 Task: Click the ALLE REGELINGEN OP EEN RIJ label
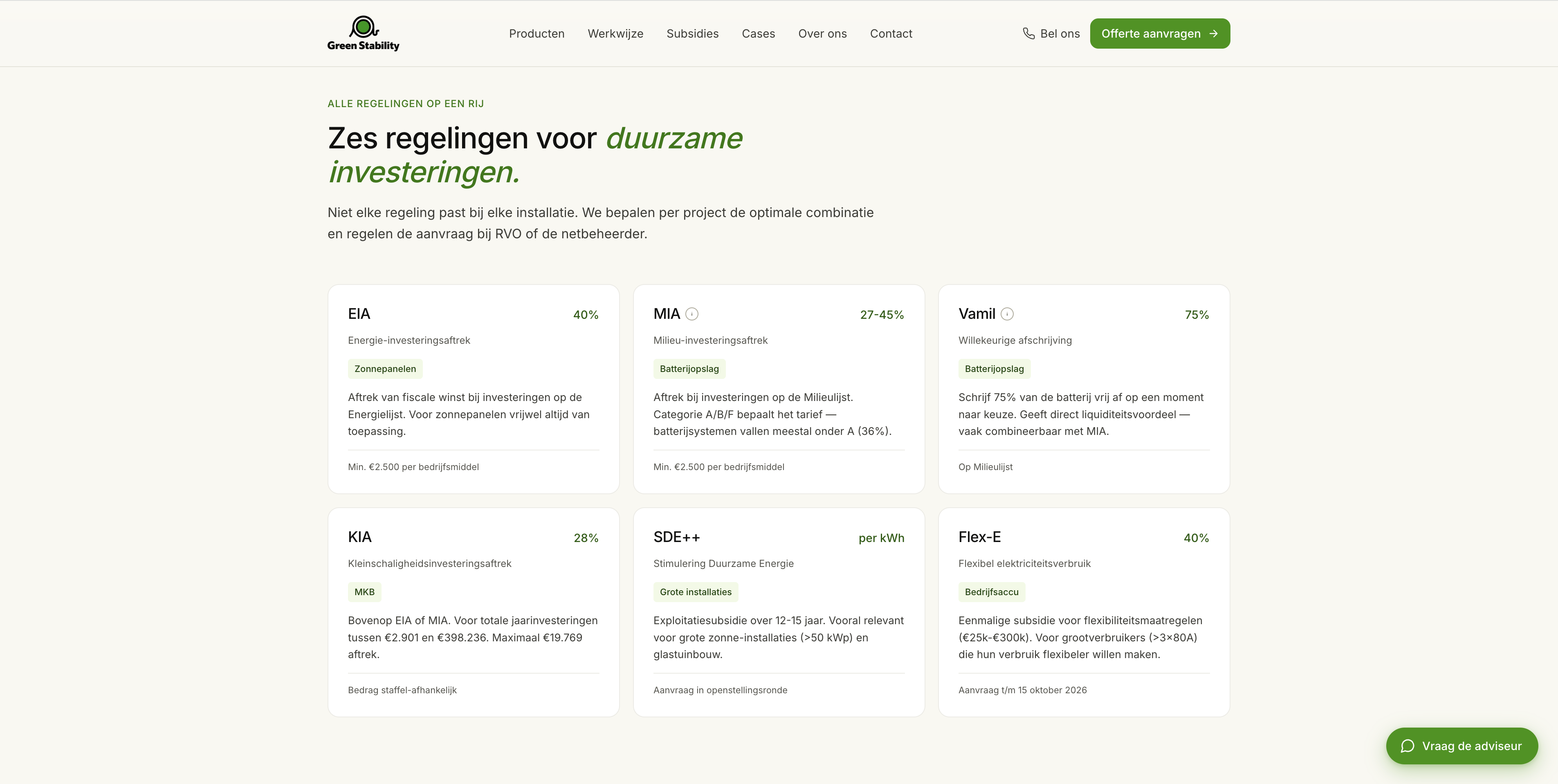(x=406, y=103)
